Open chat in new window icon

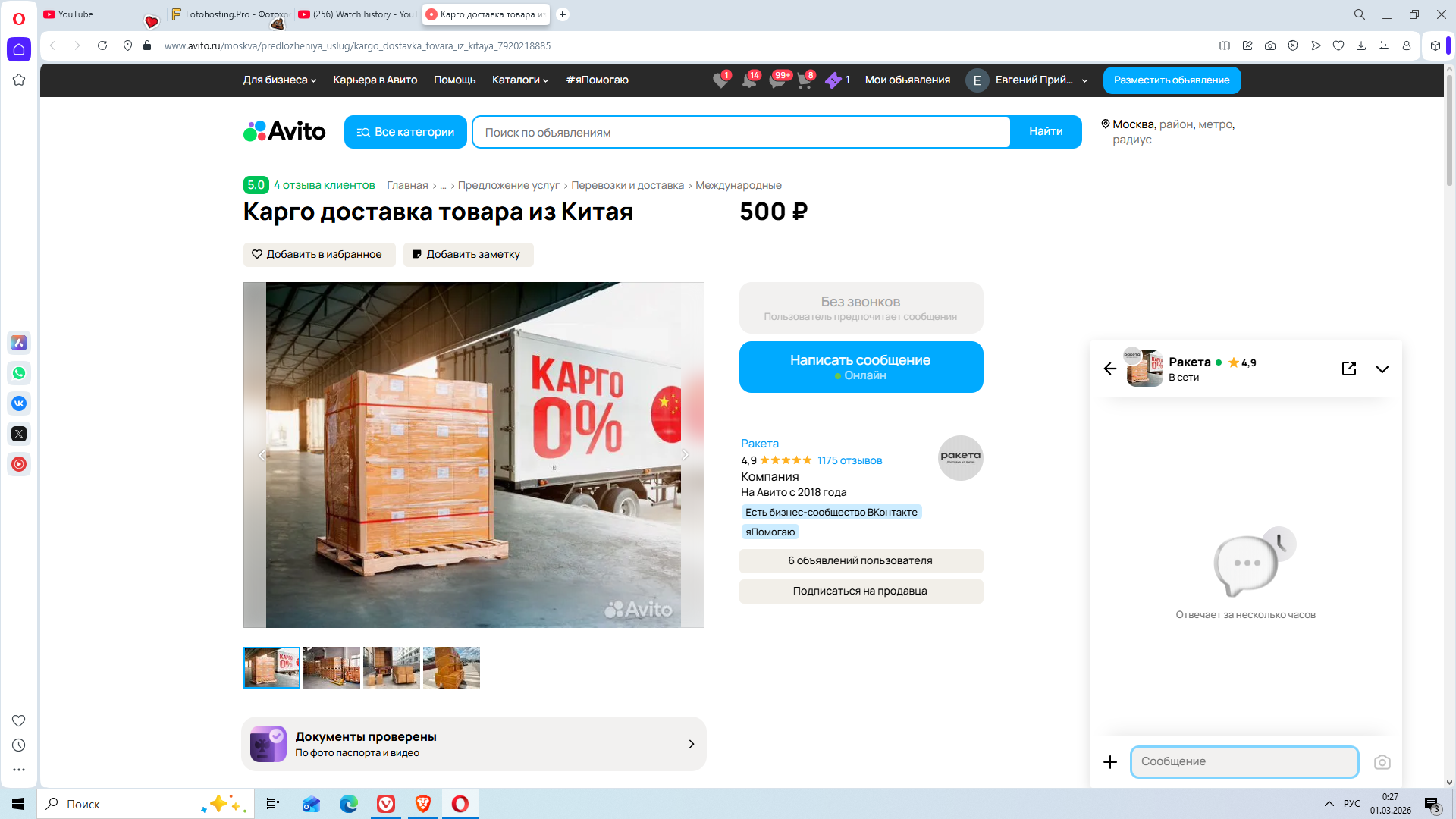click(x=1348, y=369)
